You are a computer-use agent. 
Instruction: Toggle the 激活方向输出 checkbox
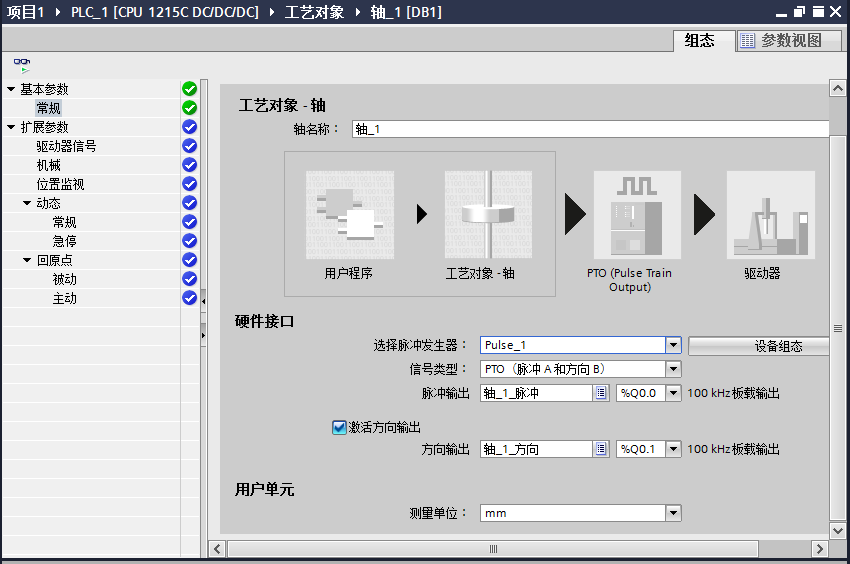[x=339, y=427]
